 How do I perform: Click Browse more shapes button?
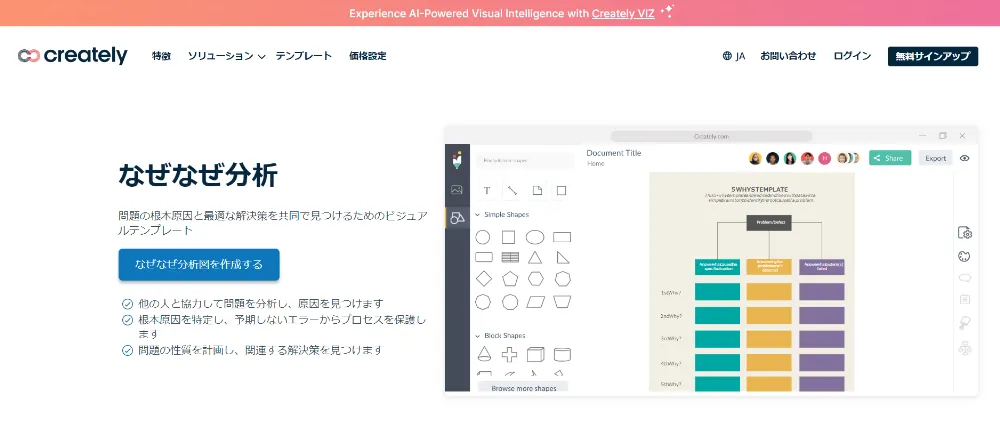coord(523,388)
